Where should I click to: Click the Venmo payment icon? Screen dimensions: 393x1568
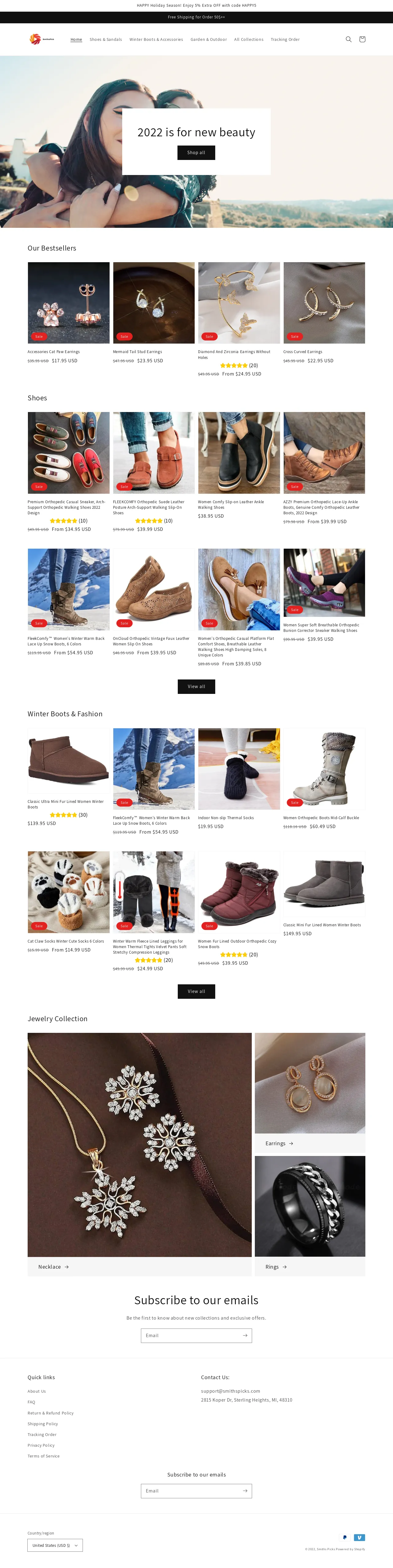pyautogui.click(x=360, y=1537)
